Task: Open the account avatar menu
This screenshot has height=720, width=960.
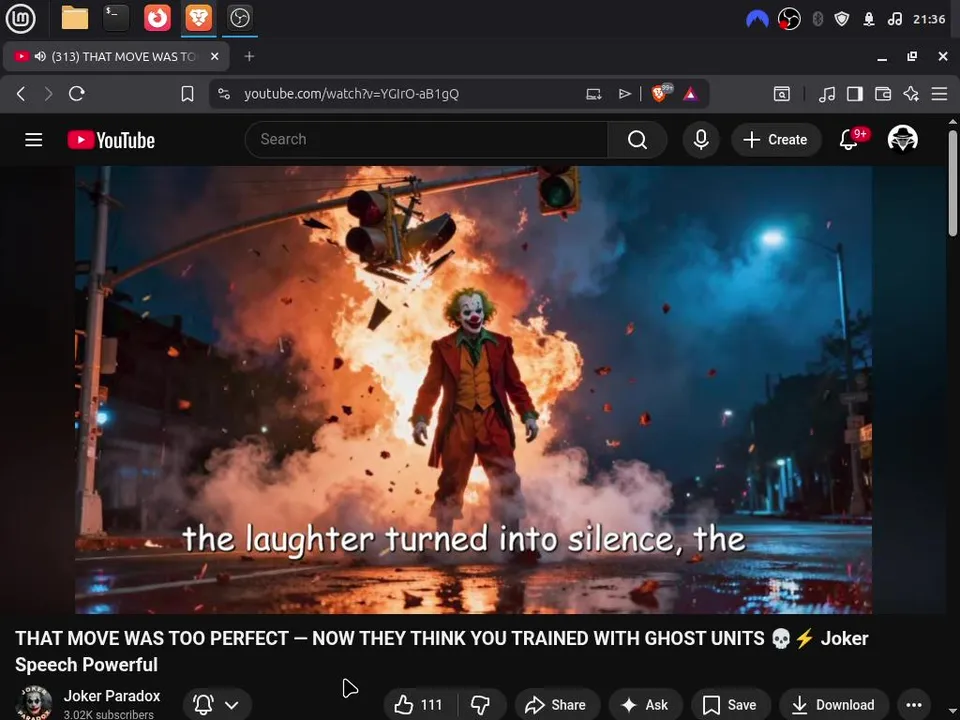Action: pyautogui.click(x=902, y=140)
